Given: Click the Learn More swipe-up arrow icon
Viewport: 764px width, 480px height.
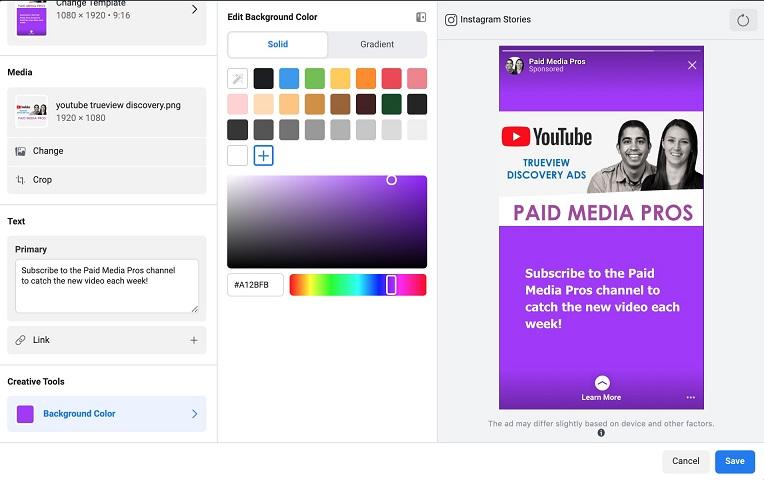Looking at the screenshot, I should tap(602, 383).
